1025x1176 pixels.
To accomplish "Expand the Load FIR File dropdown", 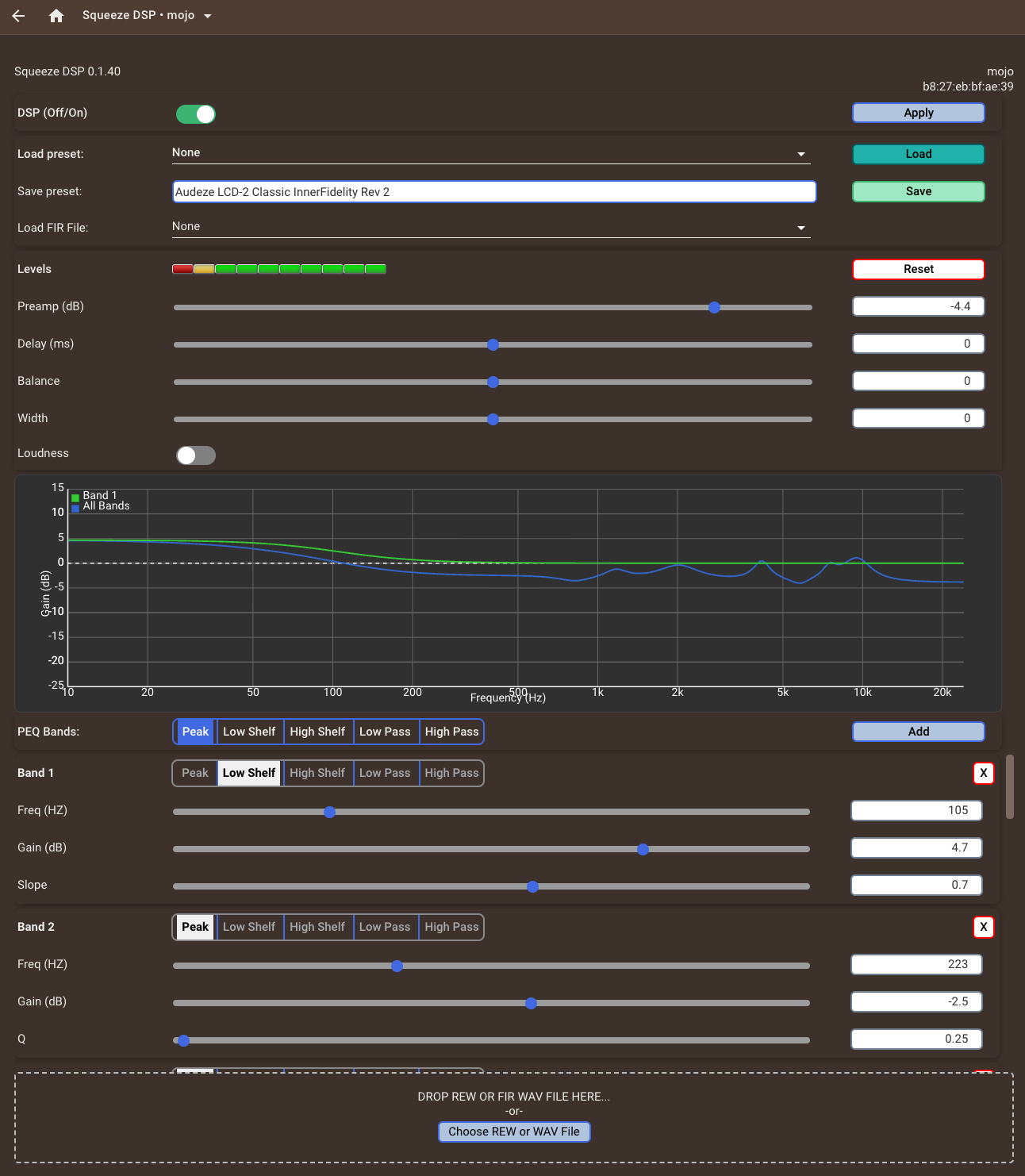I will tap(490, 227).
